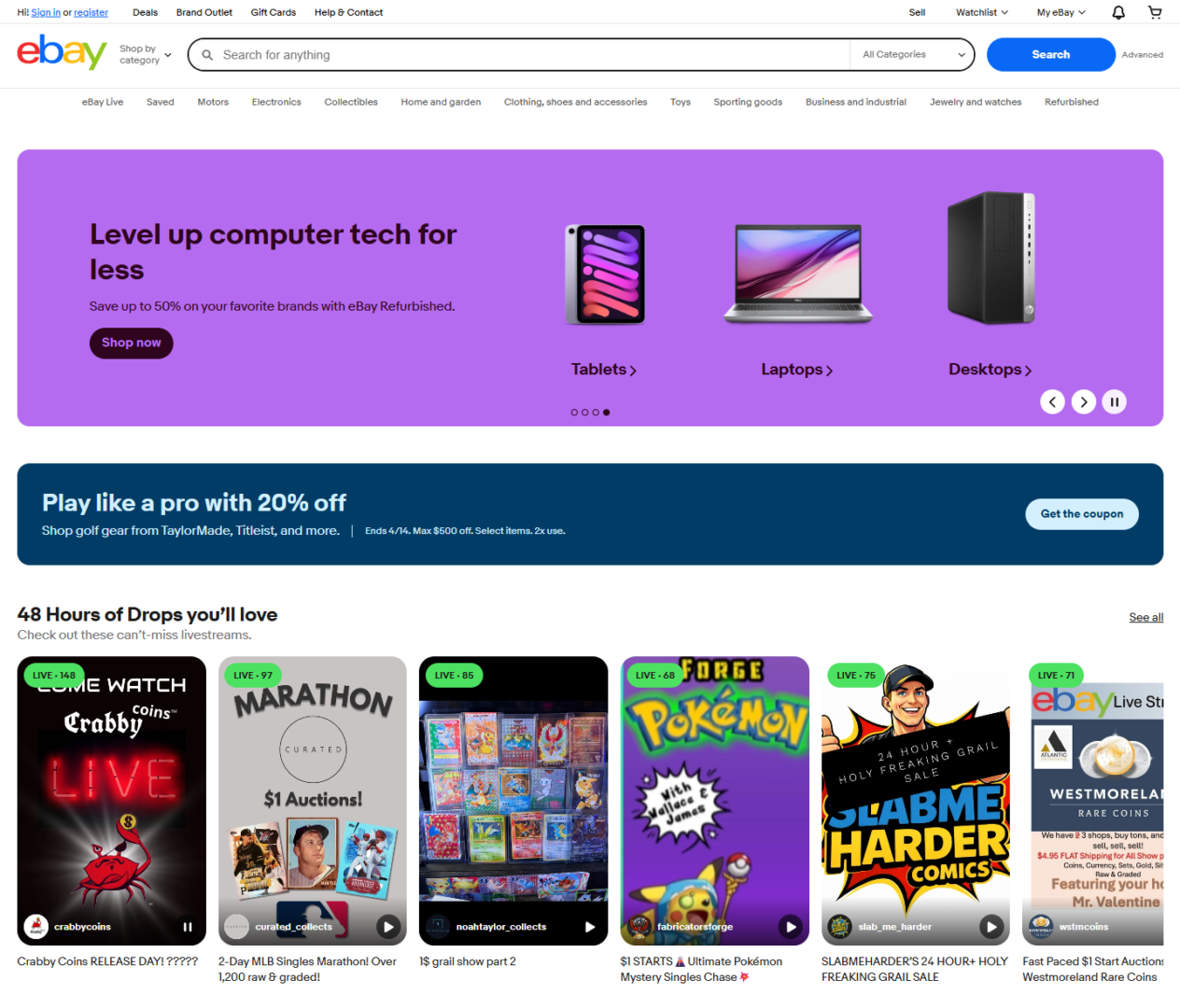Viewport: 1180px width, 1008px height.
Task: Select the first carousel dot indicator
Action: (x=574, y=412)
